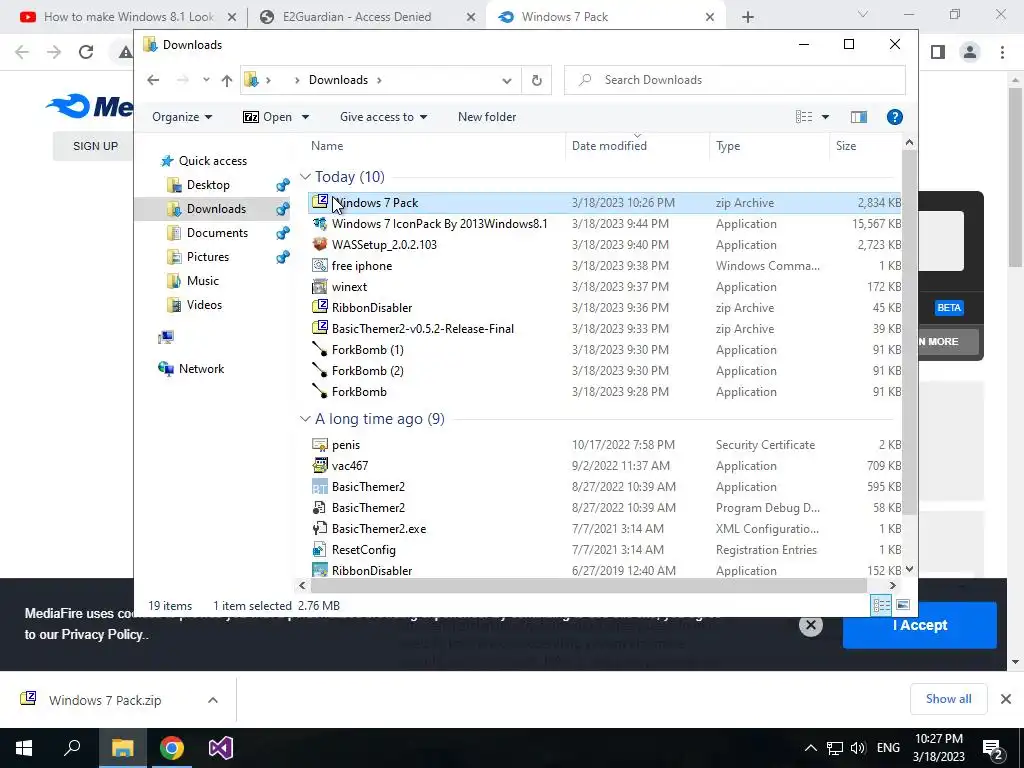Expand the address bar history dropdown

coord(507,80)
